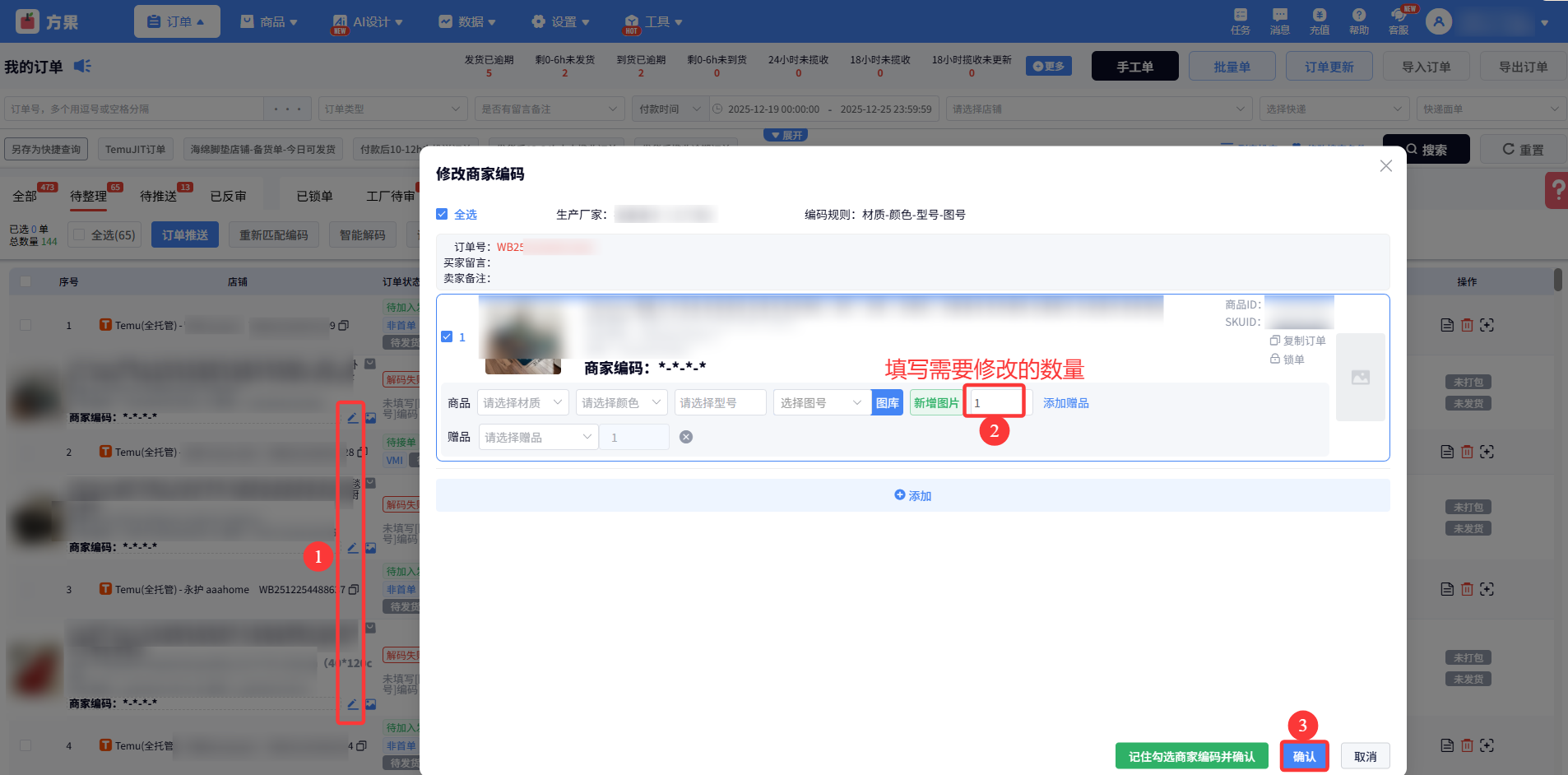Open the 订单类型 filter dropdown
1568x775 pixels.
393,109
